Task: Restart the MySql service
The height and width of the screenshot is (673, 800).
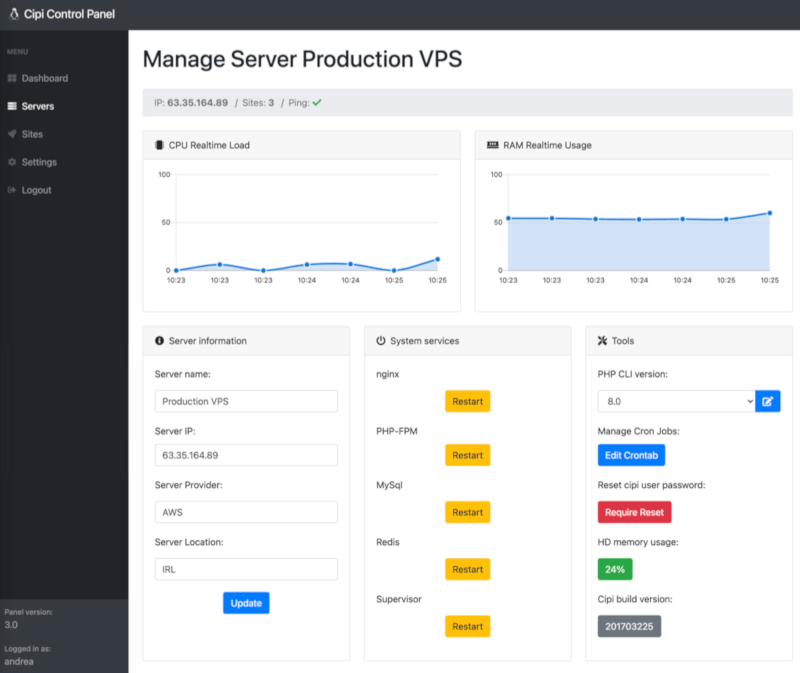Action: [x=467, y=512]
